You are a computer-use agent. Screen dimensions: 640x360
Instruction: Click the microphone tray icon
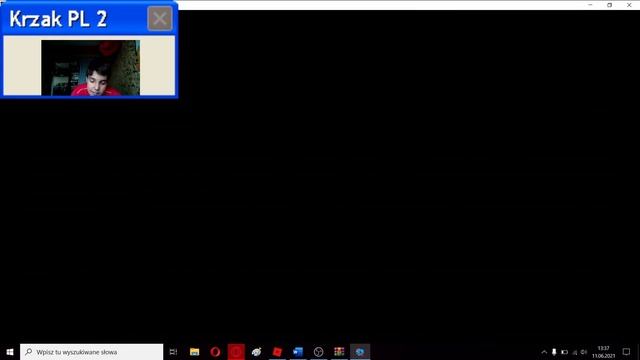tap(554, 352)
